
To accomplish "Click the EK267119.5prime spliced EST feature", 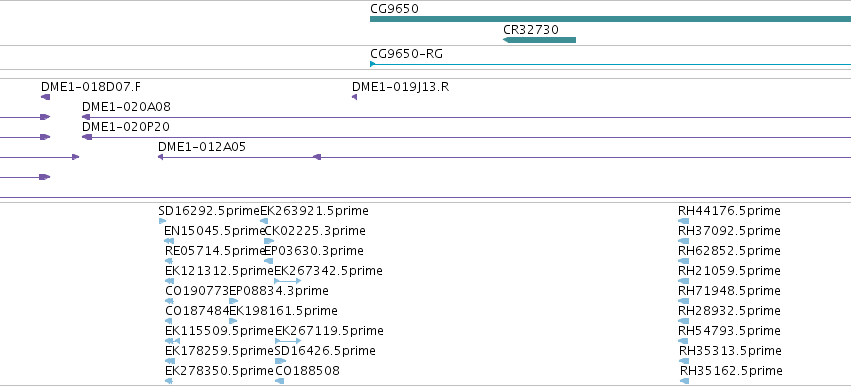I will pyautogui.click(x=288, y=341).
